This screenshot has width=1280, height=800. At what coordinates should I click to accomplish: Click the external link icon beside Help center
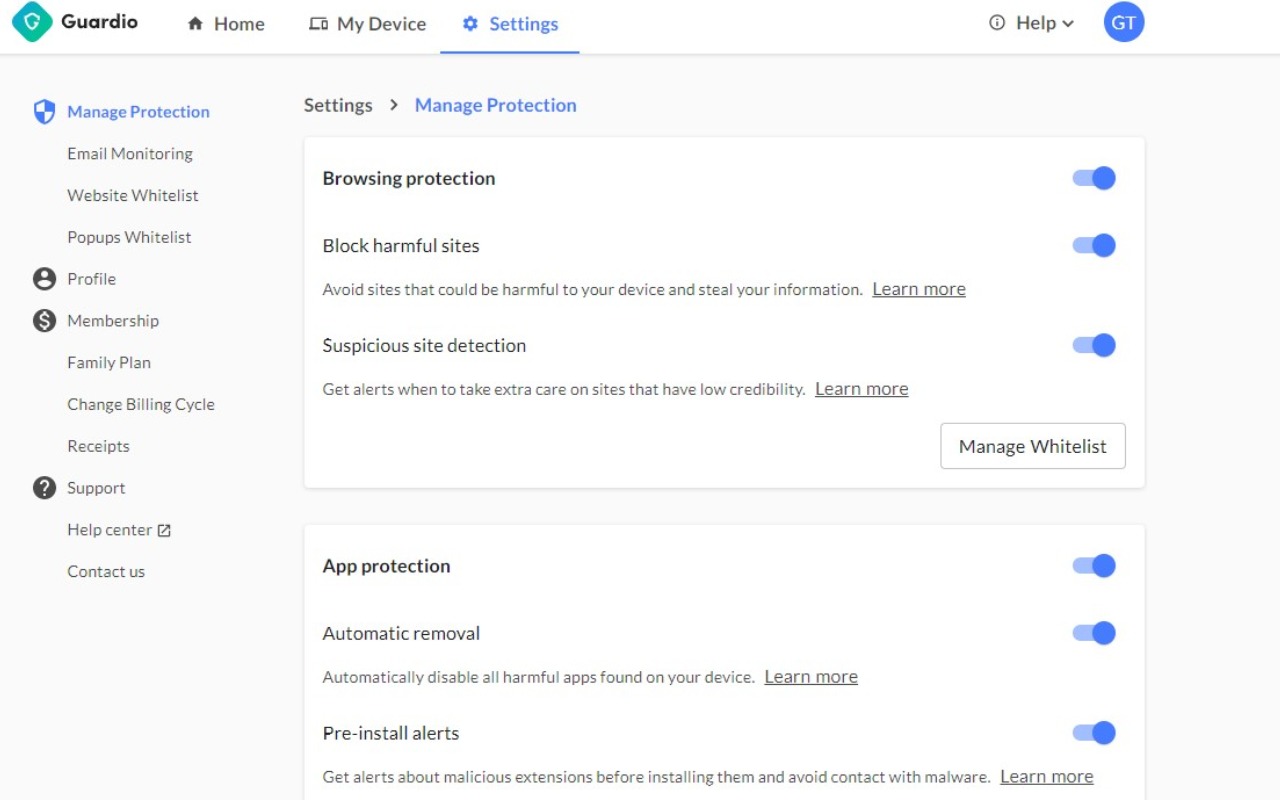click(165, 531)
